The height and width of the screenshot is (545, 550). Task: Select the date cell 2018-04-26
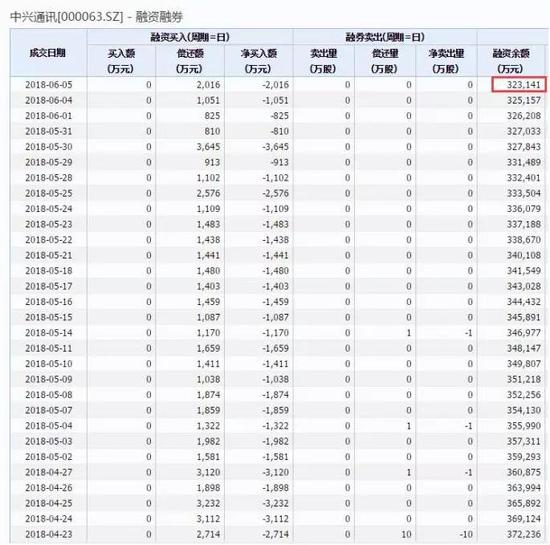[48, 487]
